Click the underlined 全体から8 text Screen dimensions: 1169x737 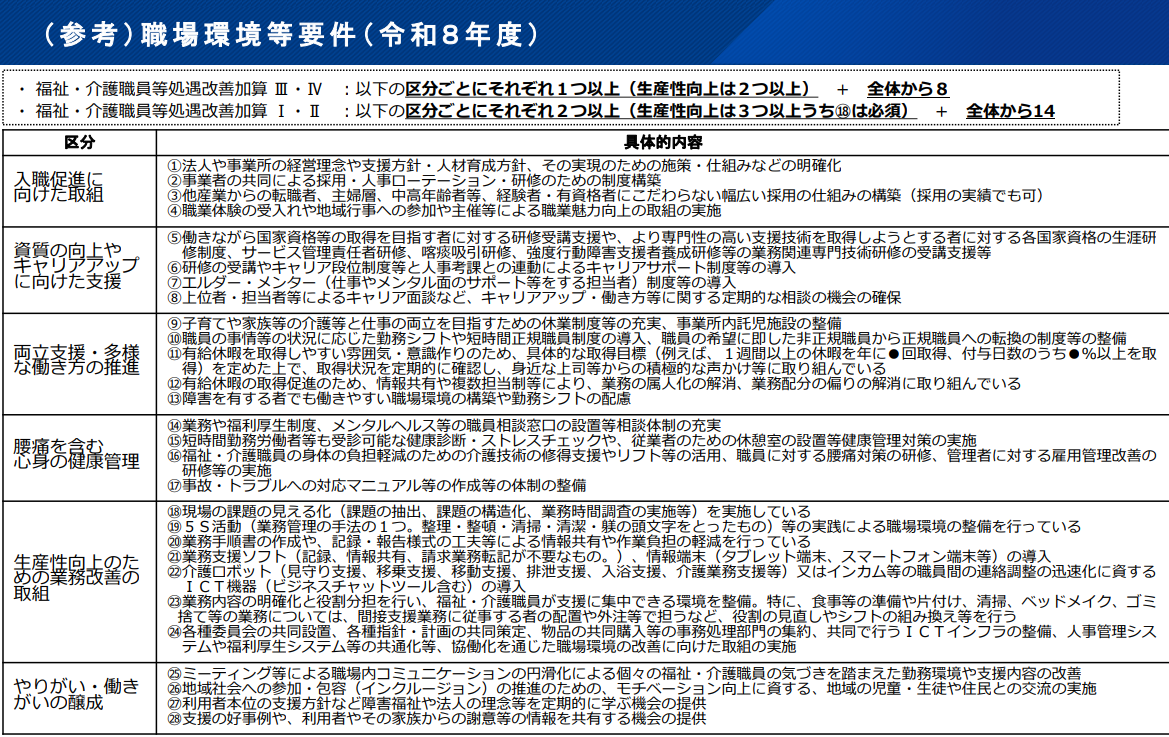click(907, 88)
